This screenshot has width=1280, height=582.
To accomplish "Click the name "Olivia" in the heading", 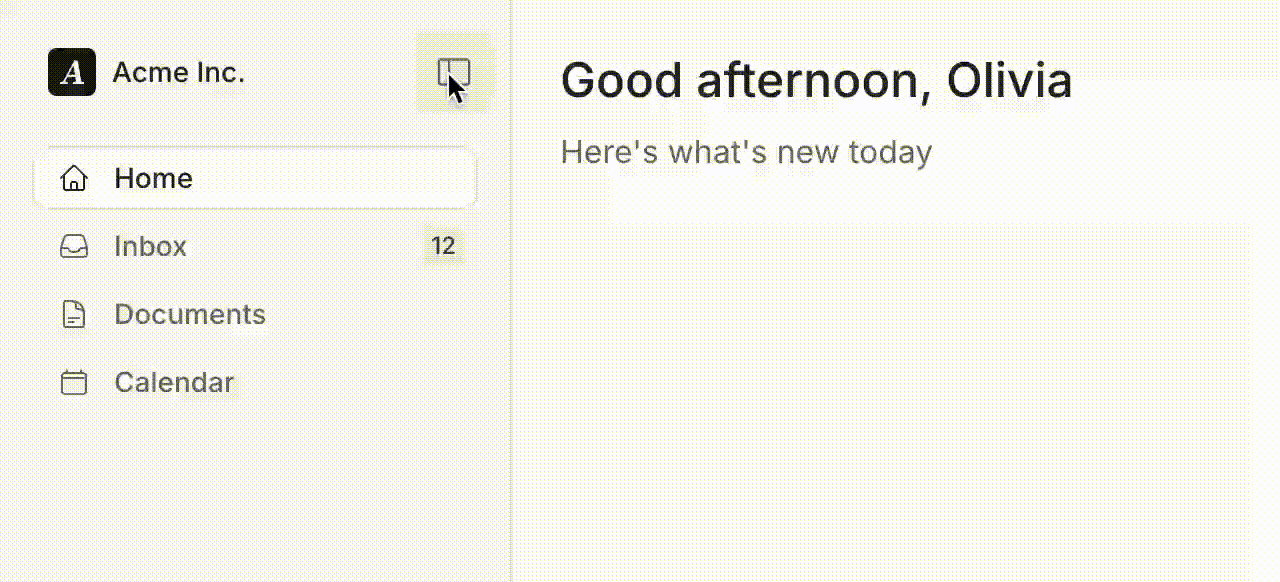I will (x=1009, y=81).
